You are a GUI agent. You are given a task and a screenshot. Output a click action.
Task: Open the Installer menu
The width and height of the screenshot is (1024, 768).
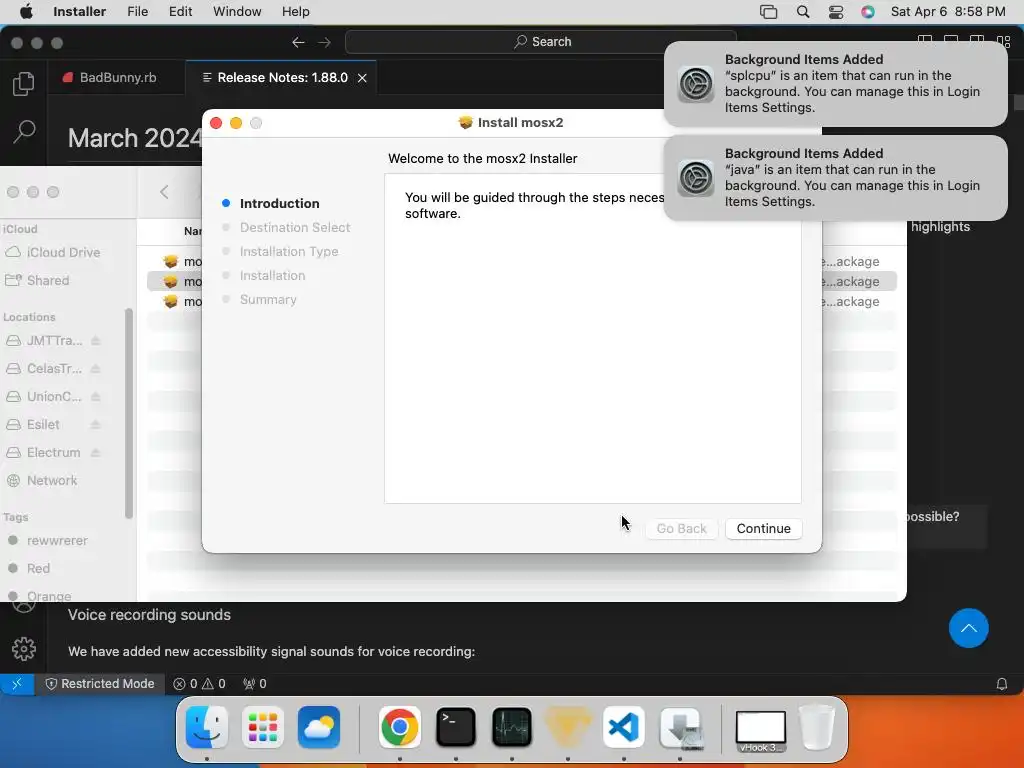pyautogui.click(x=79, y=12)
